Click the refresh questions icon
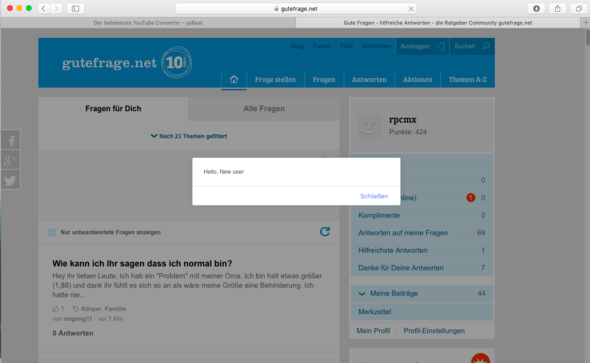This screenshot has height=363, width=590. pyautogui.click(x=325, y=232)
